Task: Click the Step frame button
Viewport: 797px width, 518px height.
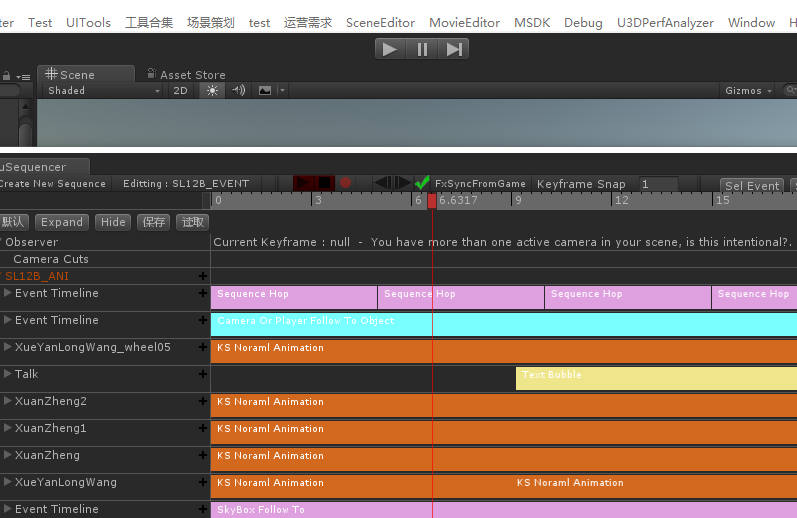Action: point(454,49)
